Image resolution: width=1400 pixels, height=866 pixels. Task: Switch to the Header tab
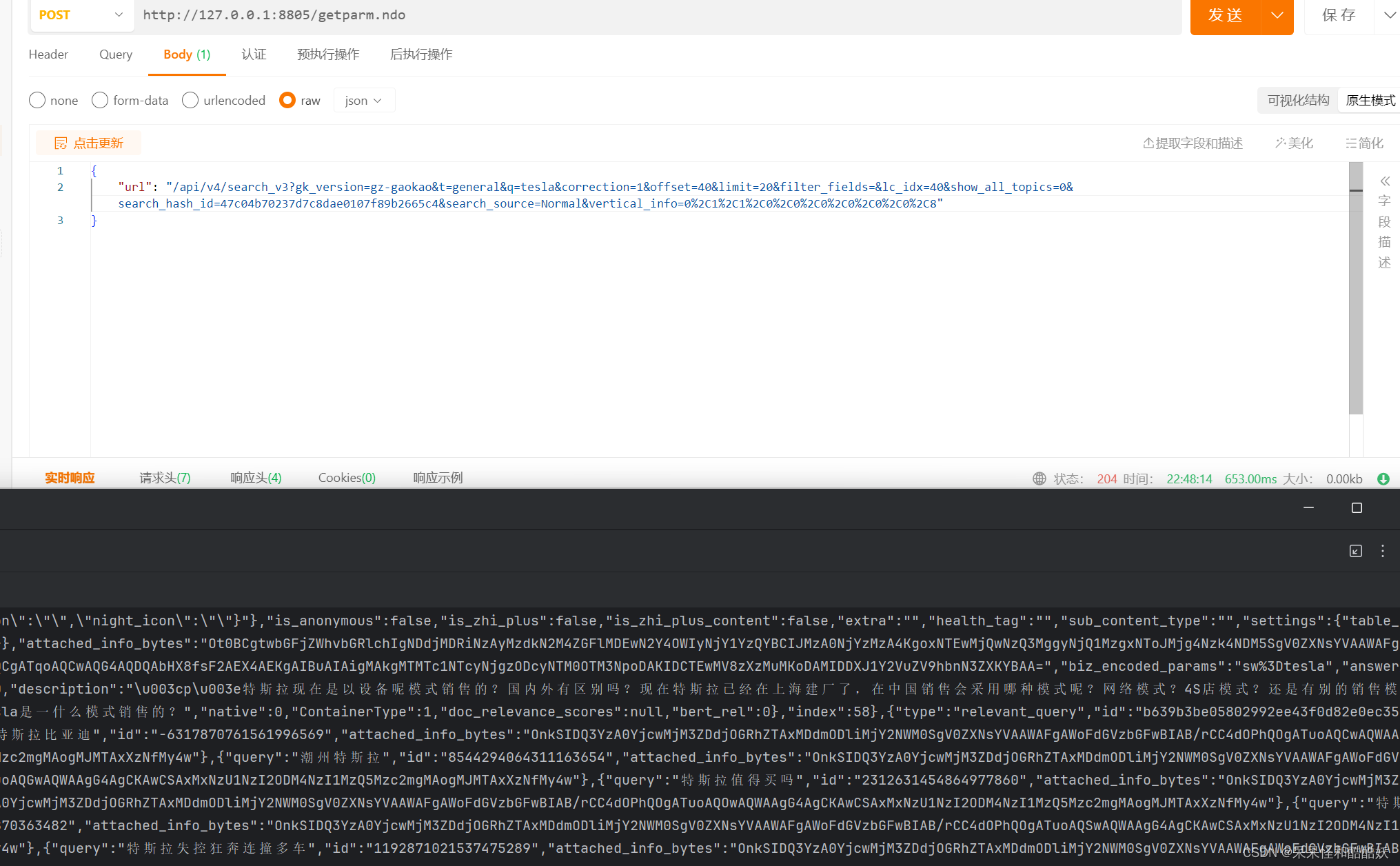pos(48,54)
